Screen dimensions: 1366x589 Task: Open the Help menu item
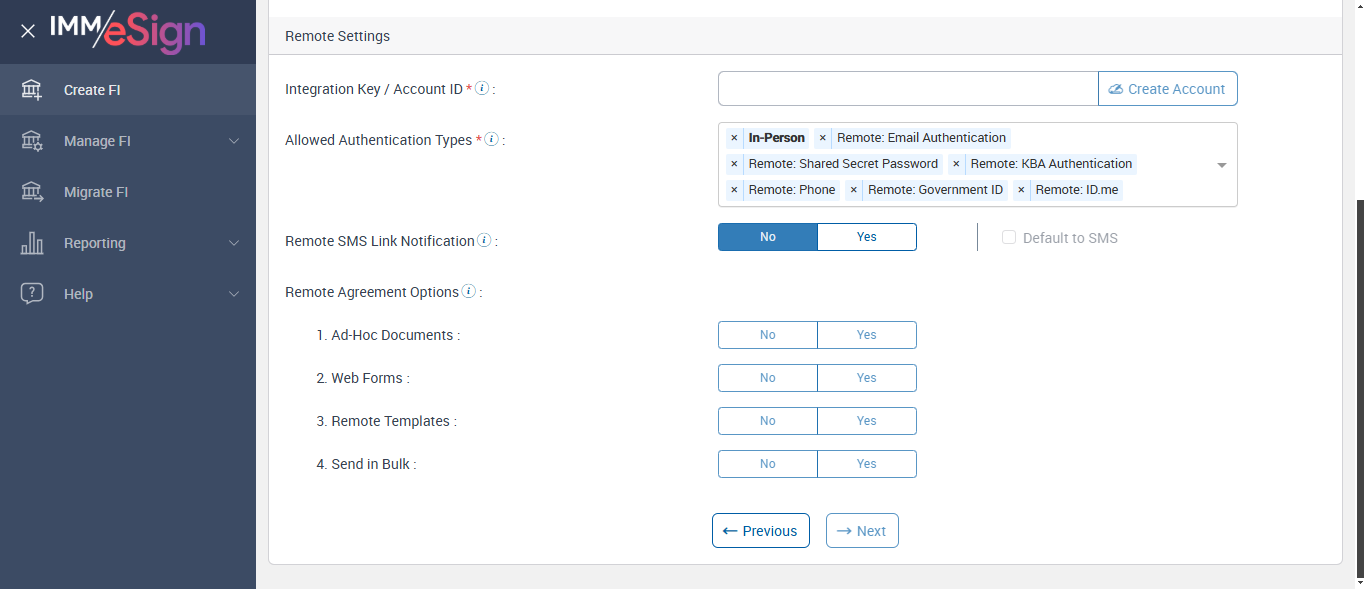[x=78, y=294]
